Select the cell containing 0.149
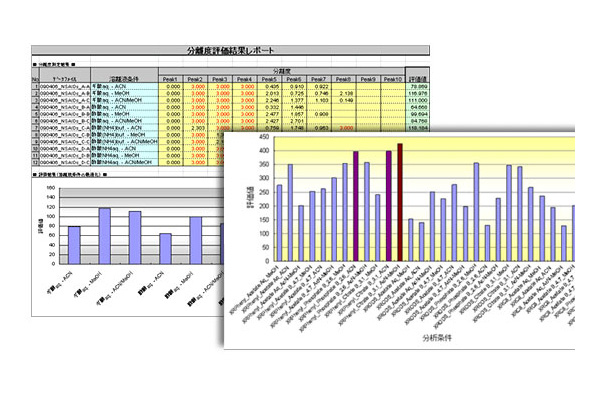 pyautogui.click(x=346, y=100)
